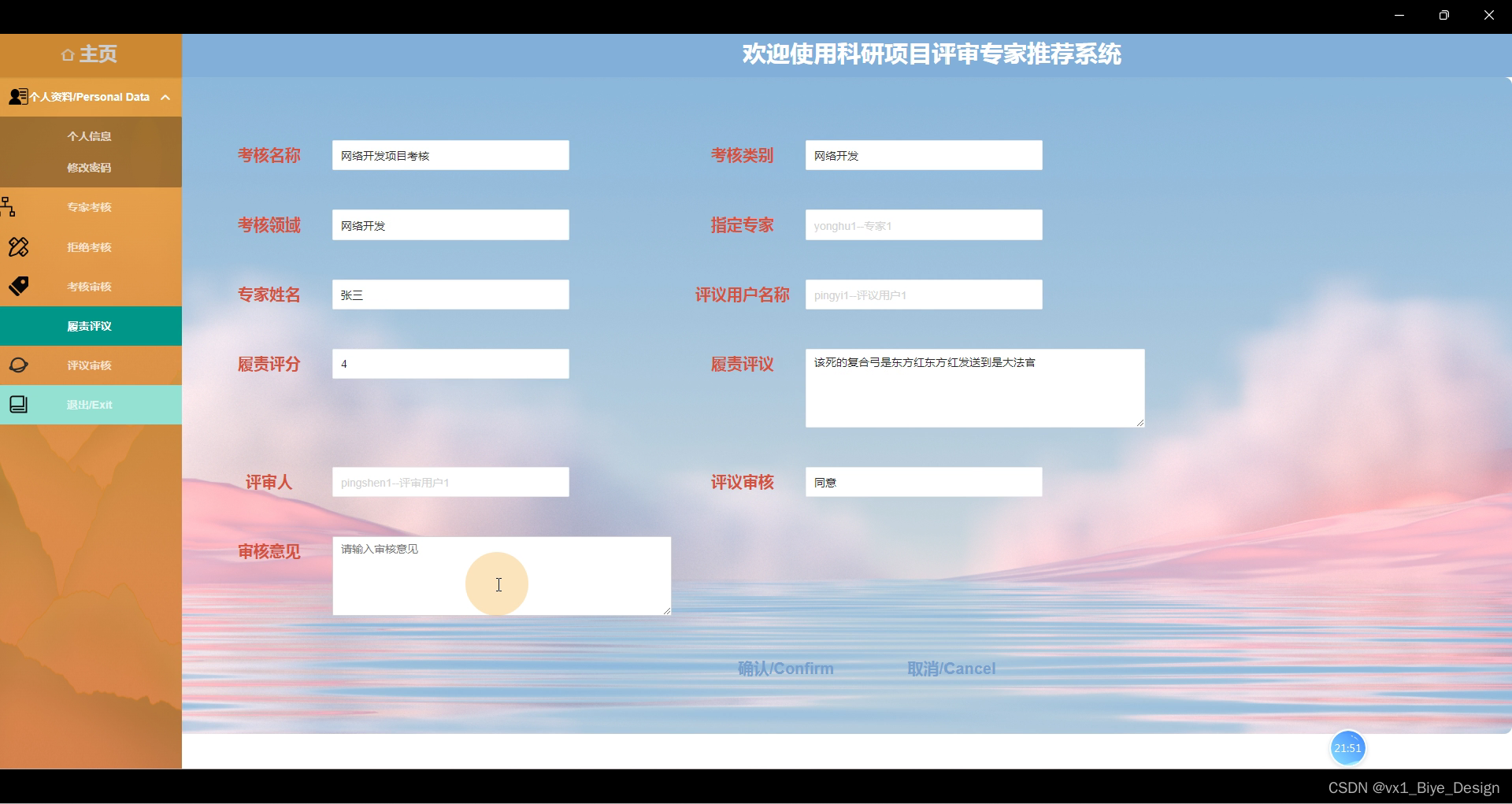Click the 考核领域 input field

pyautogui.click(x=450, y=225)
